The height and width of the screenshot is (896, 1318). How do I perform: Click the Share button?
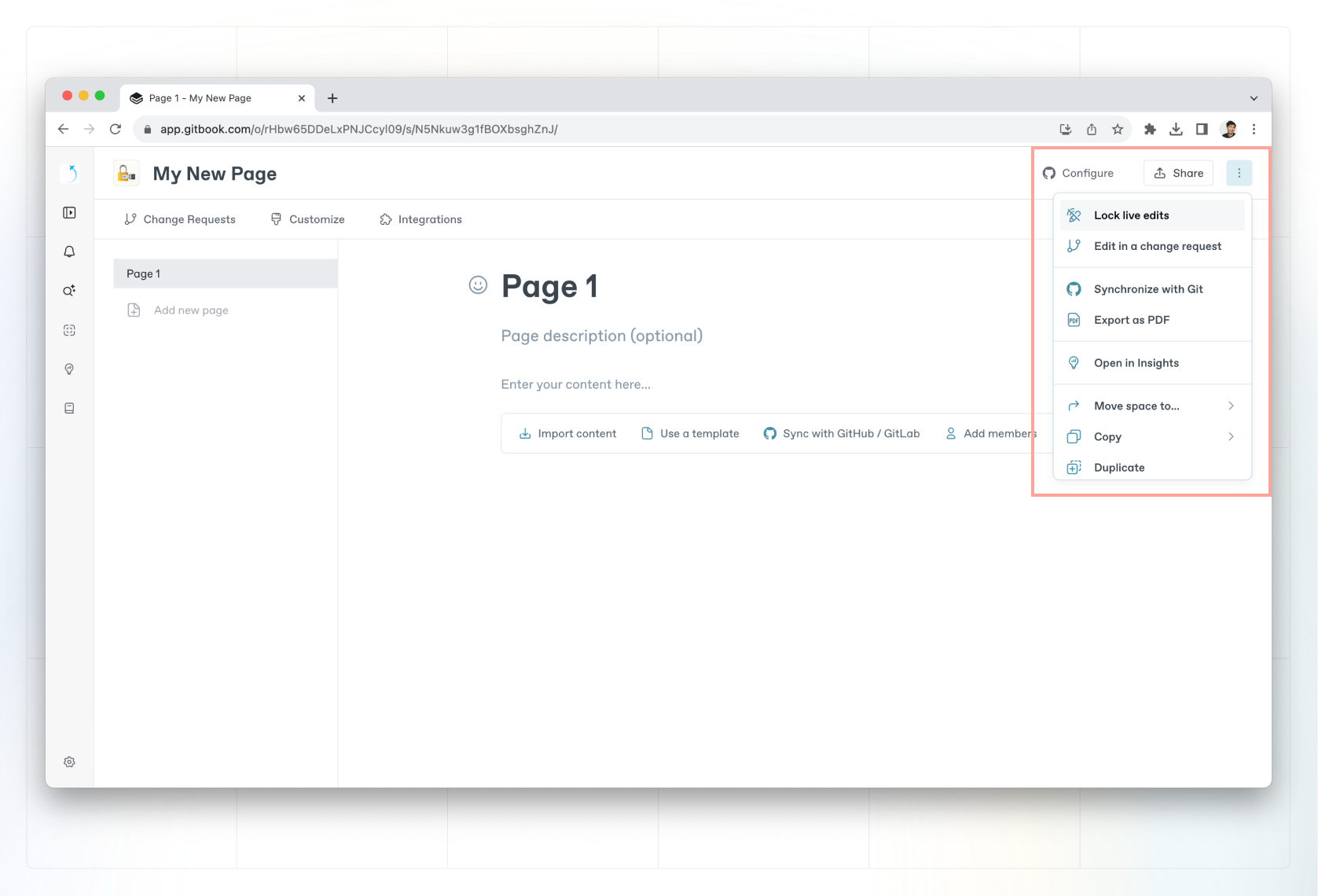pos(1178,173)
